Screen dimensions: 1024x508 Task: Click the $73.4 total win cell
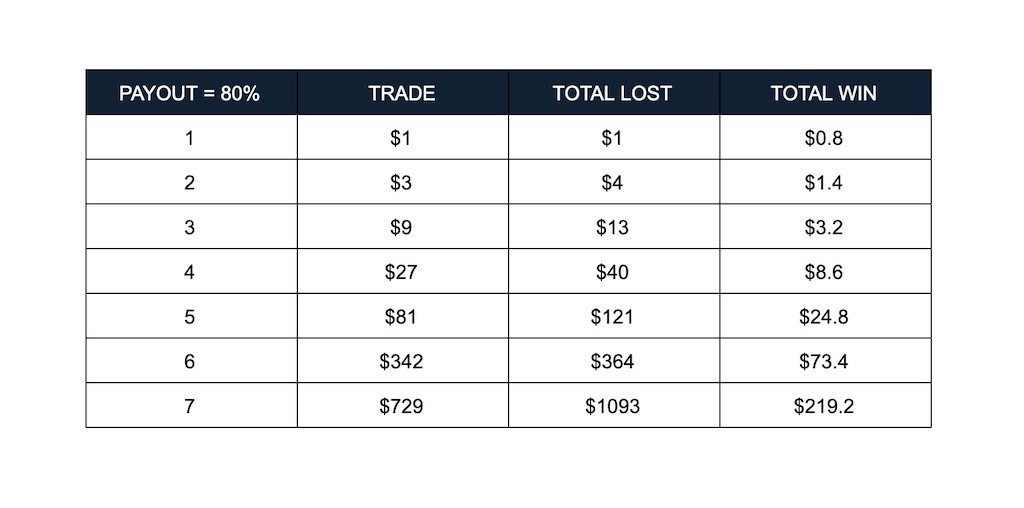[x=824, y=361]
